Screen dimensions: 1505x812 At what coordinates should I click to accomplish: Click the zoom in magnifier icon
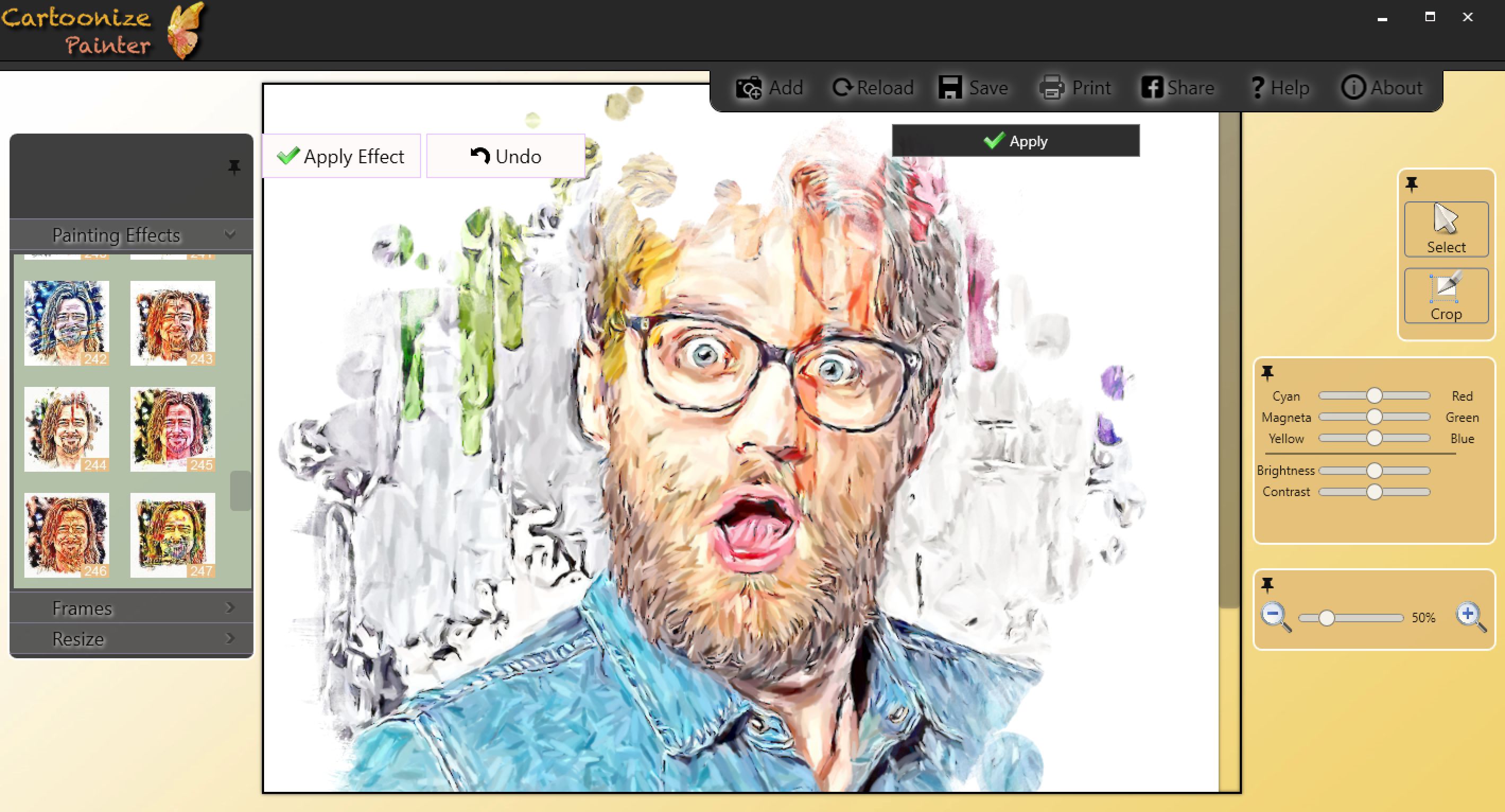pos(1470,617)
